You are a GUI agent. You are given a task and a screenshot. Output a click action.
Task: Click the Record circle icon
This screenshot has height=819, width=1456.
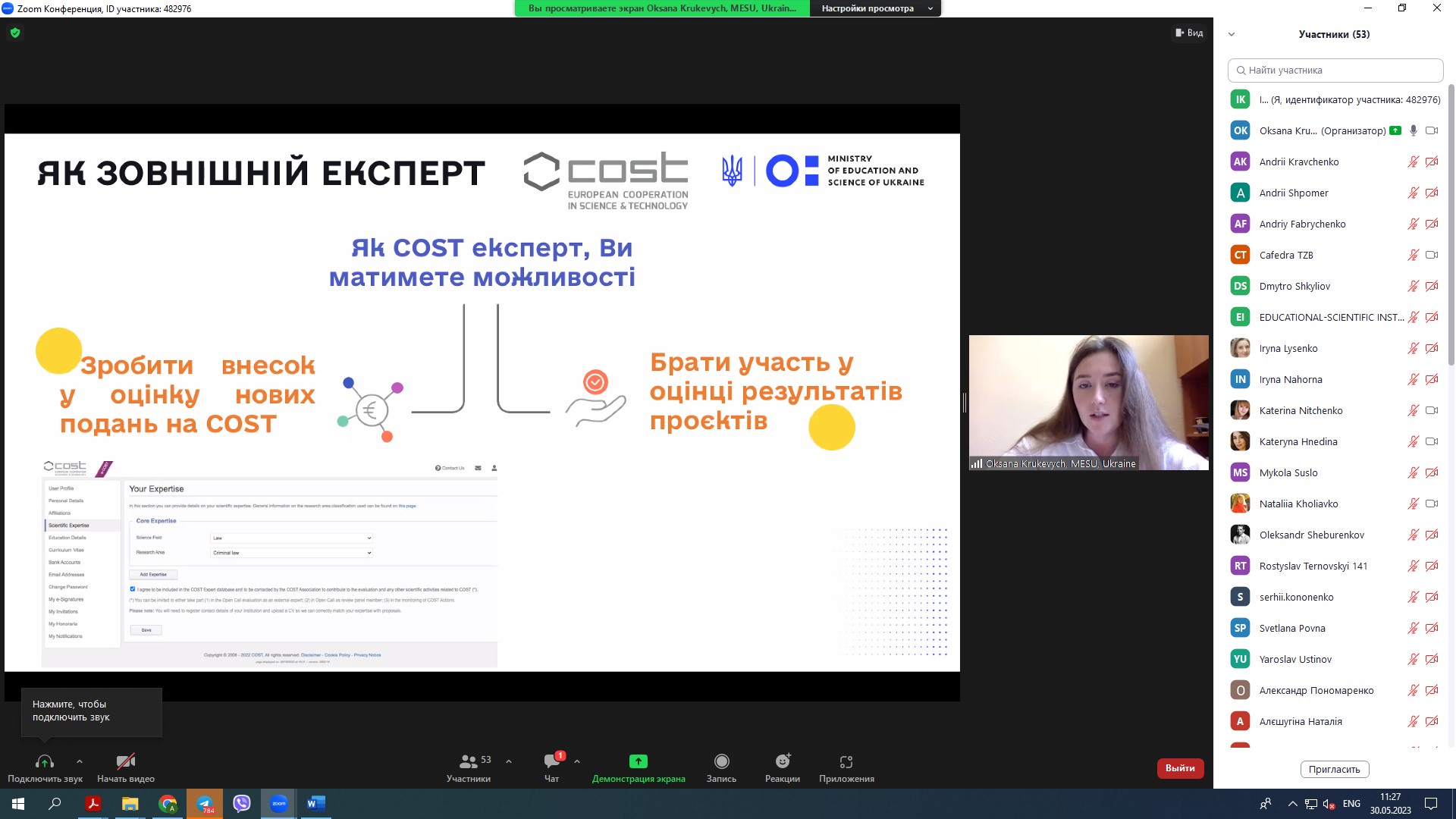tap(721, 761)
